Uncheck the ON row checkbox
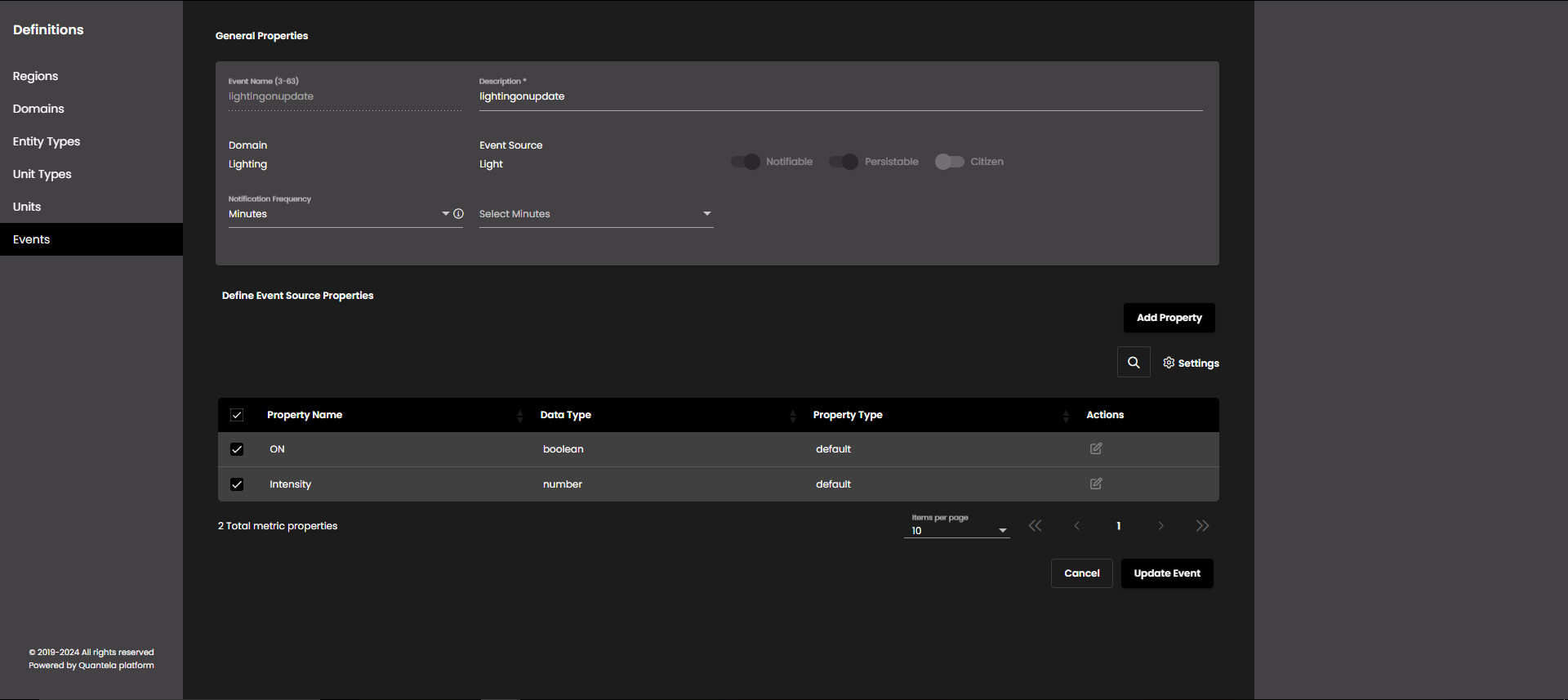This screenshot has width=1568, height=700. tap(237, 449)
